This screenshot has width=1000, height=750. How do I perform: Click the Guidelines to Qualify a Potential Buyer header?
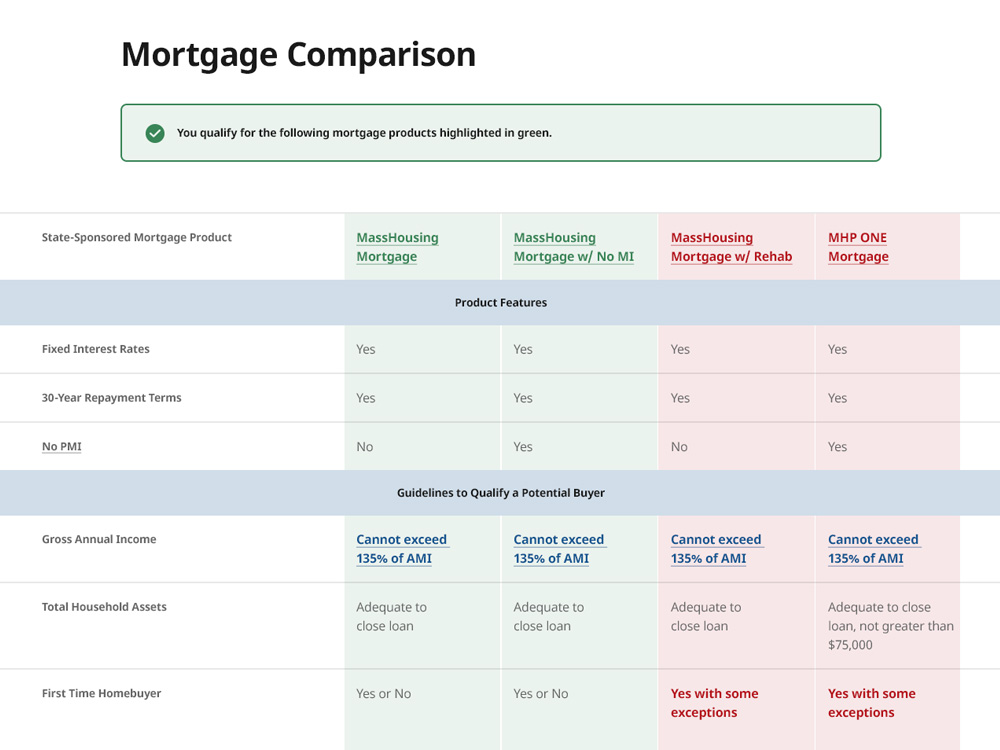500,493
